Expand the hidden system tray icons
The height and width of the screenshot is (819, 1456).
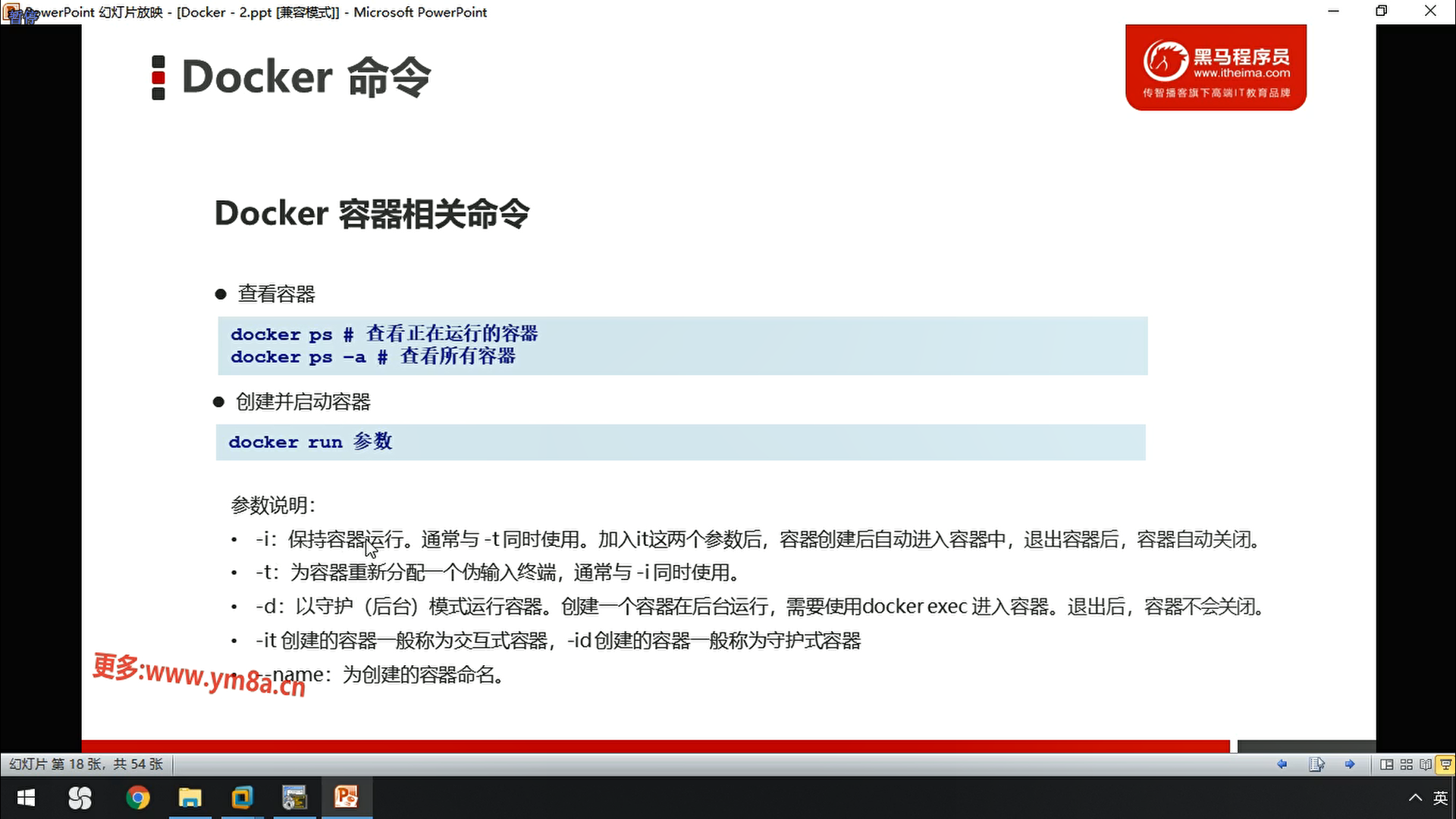pyautogui.click(x=1415, y=798)
